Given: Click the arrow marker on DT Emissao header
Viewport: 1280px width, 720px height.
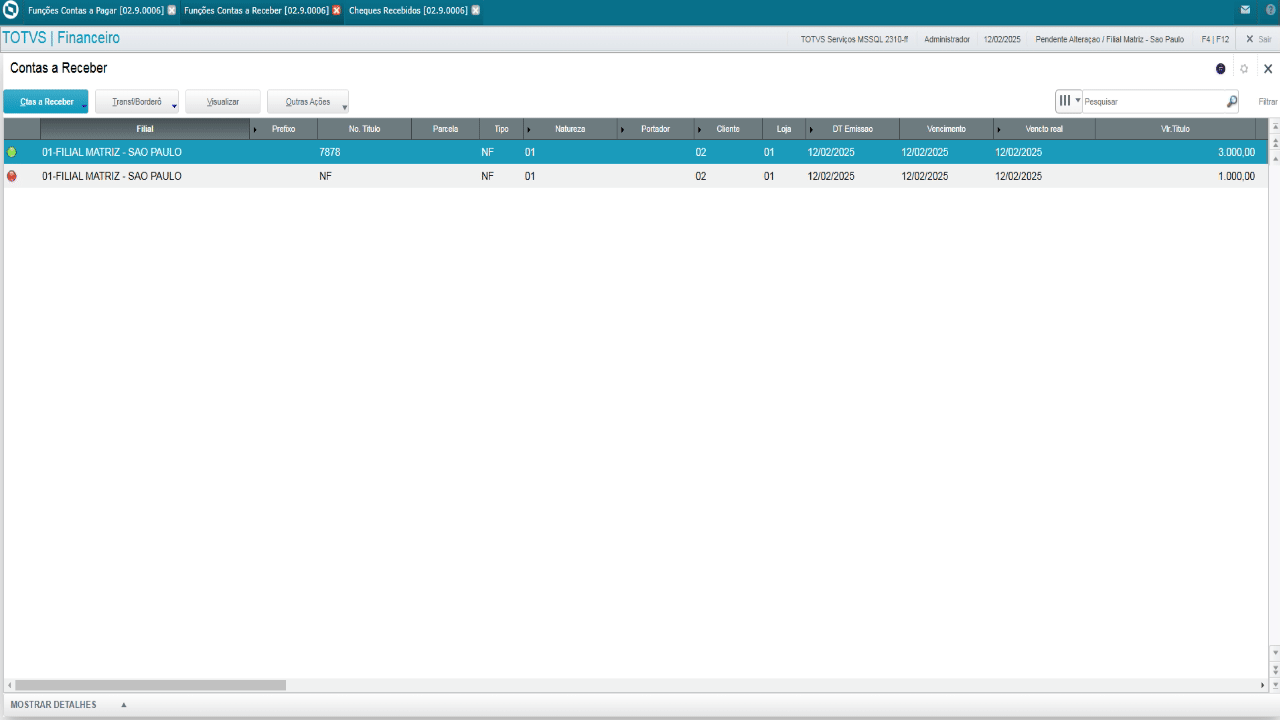Looking at the screenshot, I should tap(811, 130).
